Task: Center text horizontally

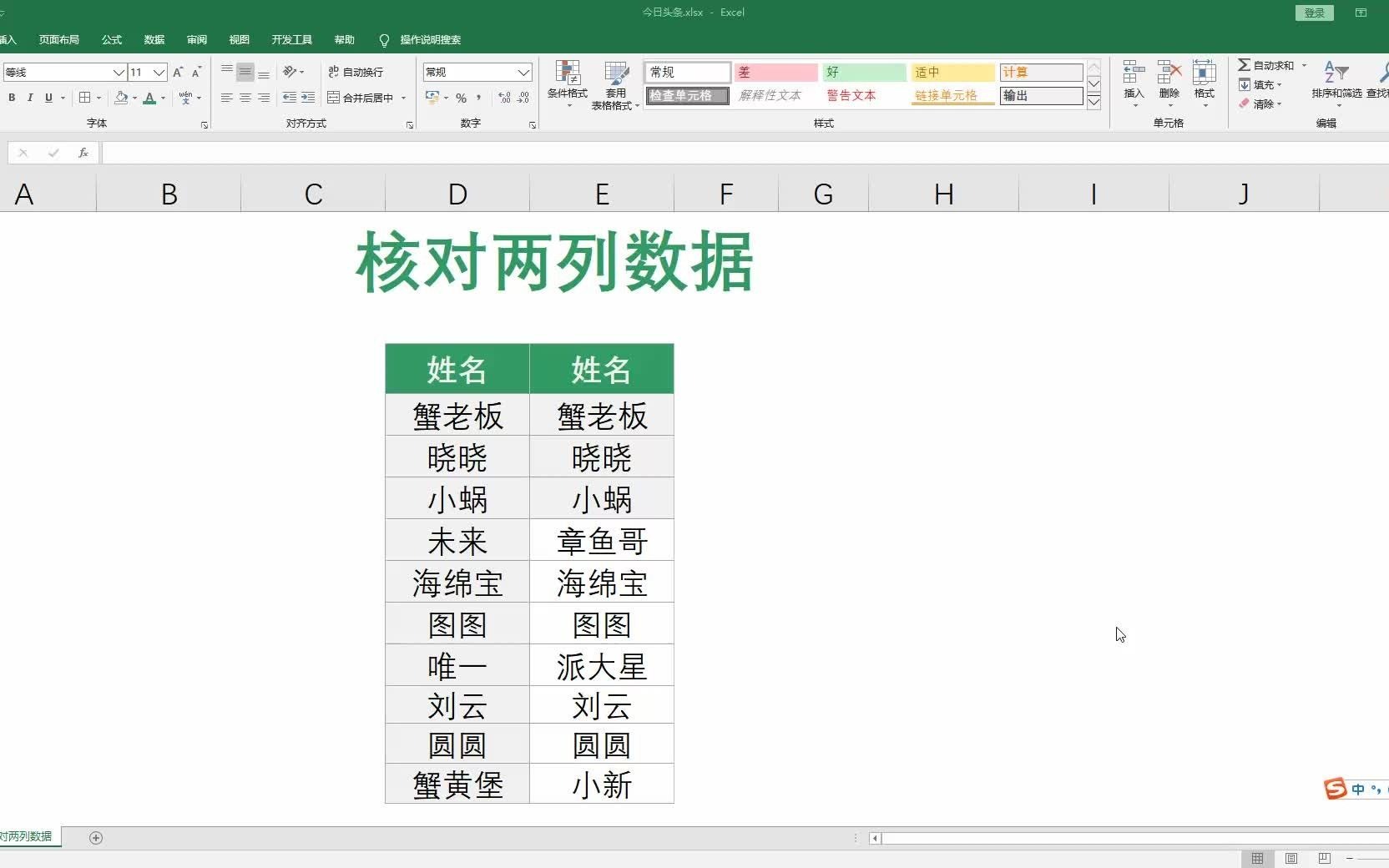Action: 245,98
